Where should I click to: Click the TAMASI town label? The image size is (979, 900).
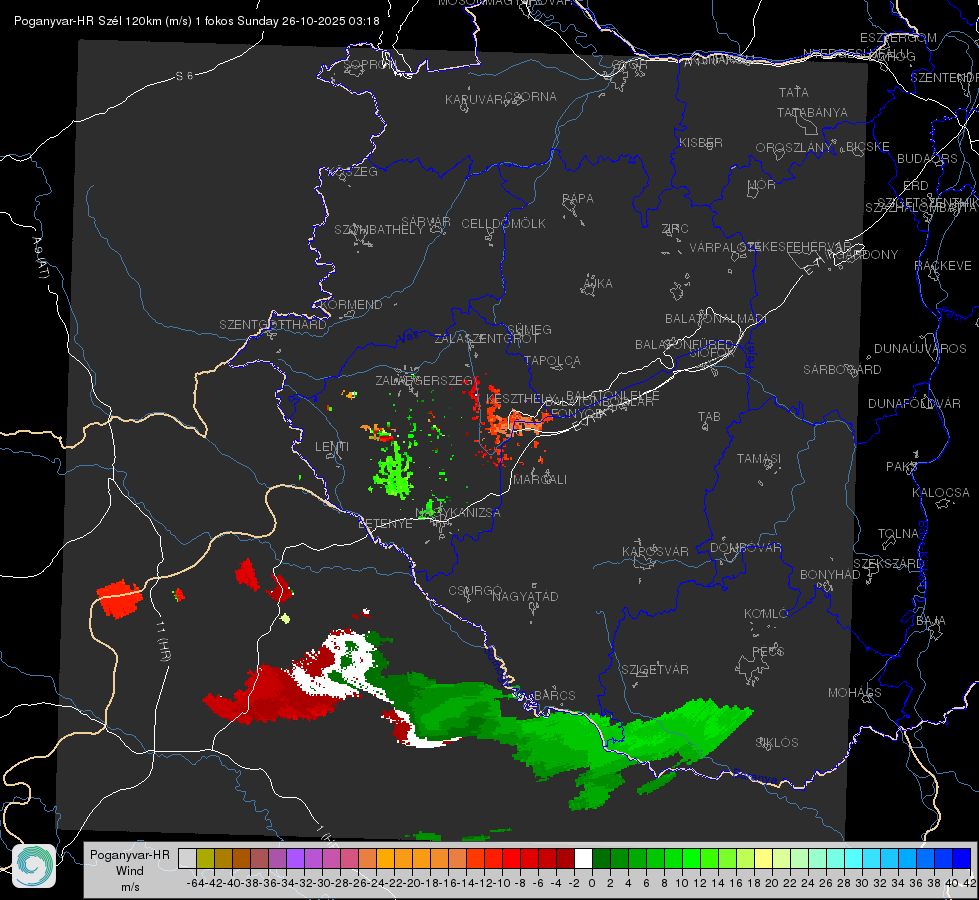[x=759, y=458]
